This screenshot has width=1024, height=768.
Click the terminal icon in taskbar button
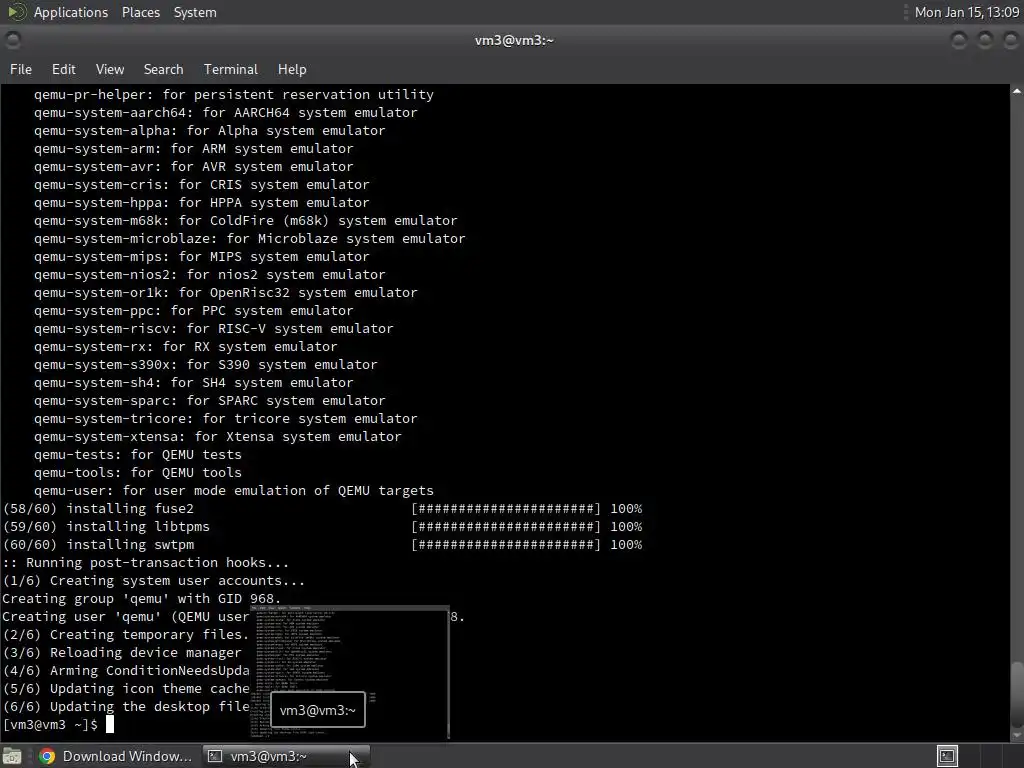coord(214,756)
